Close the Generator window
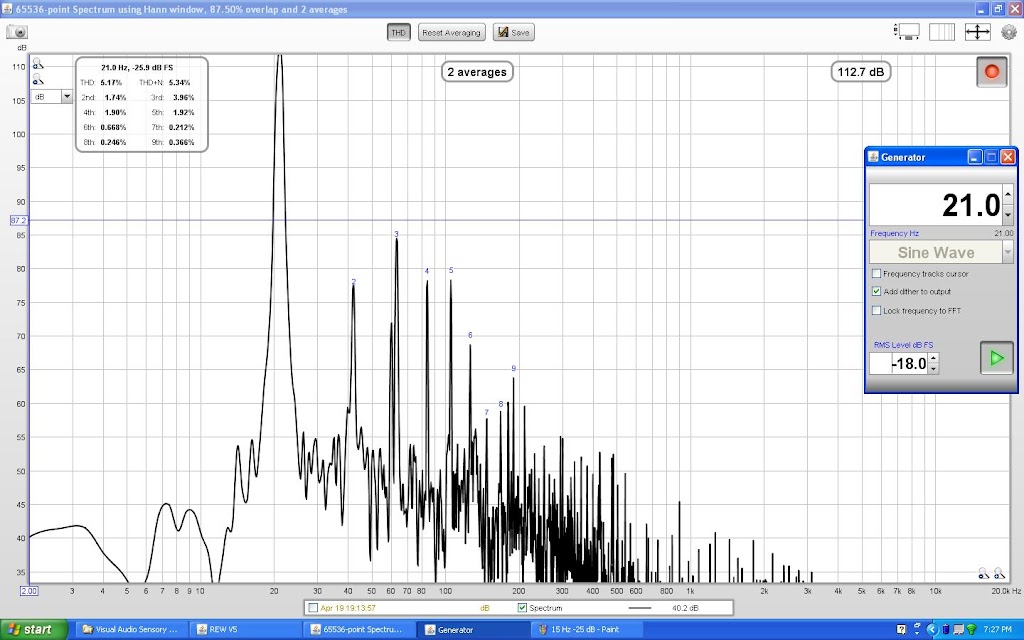Image resolution: width=1024 pixels, height=640 pixels. click(x=1008, y=157)
